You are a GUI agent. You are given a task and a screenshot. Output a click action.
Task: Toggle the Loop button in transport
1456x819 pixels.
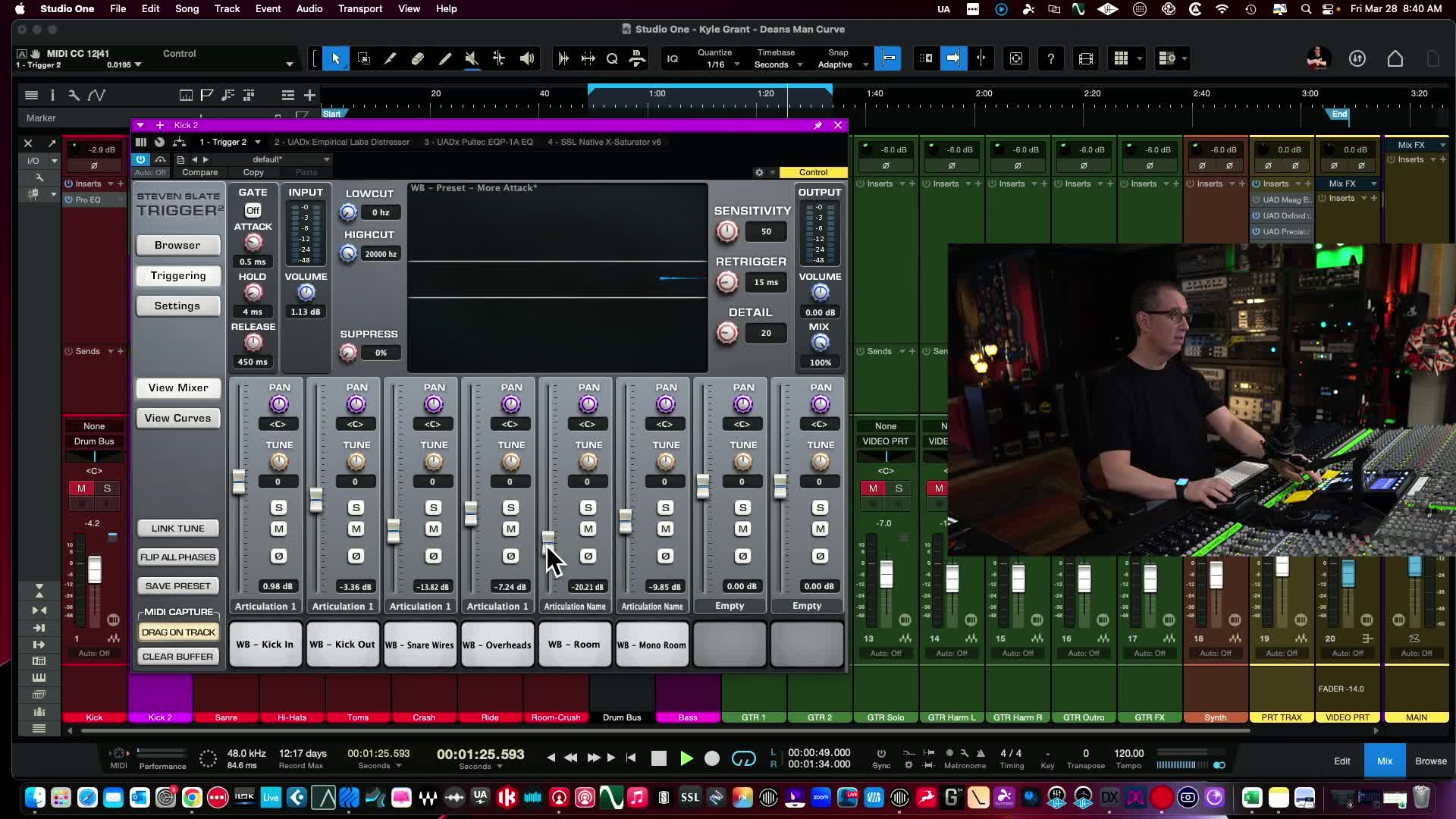[744, 758]
